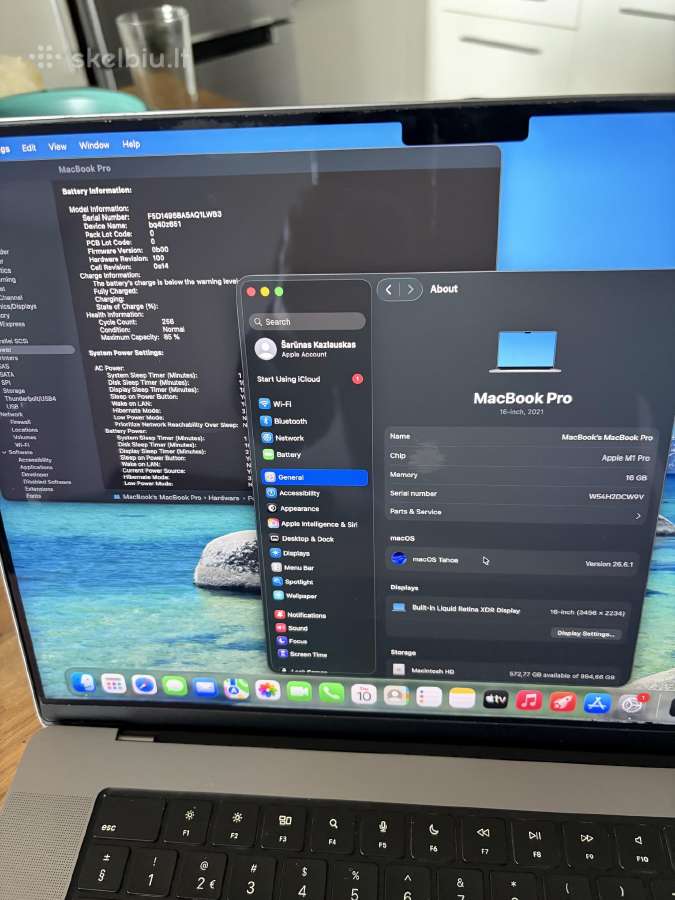Click the MacBook Pro image in About
This screenshot has height=900, width=675.
[x=526, y=351]
